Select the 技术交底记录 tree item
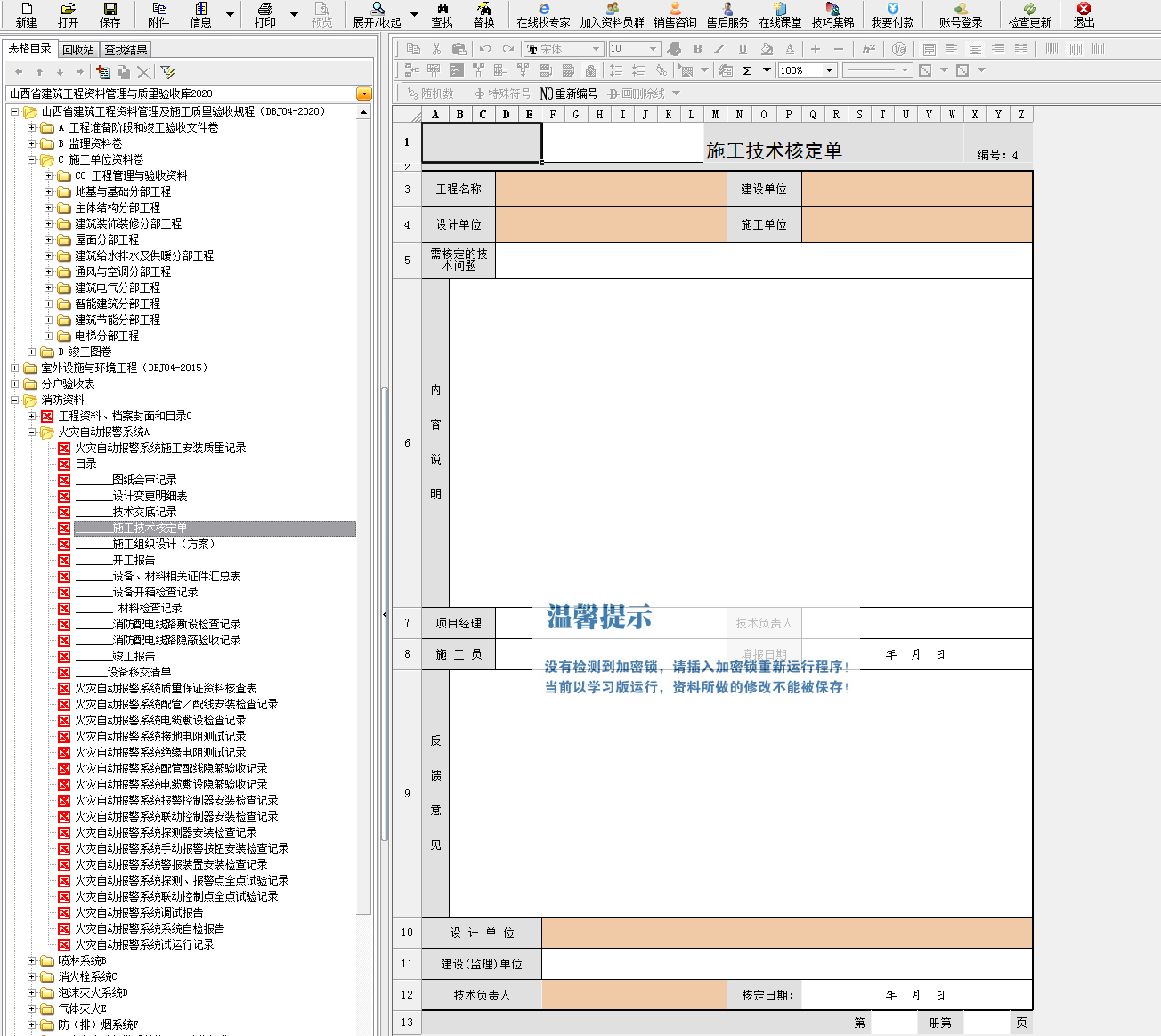The height and width of the screenshot is (1036, 1161). point(126,512)
